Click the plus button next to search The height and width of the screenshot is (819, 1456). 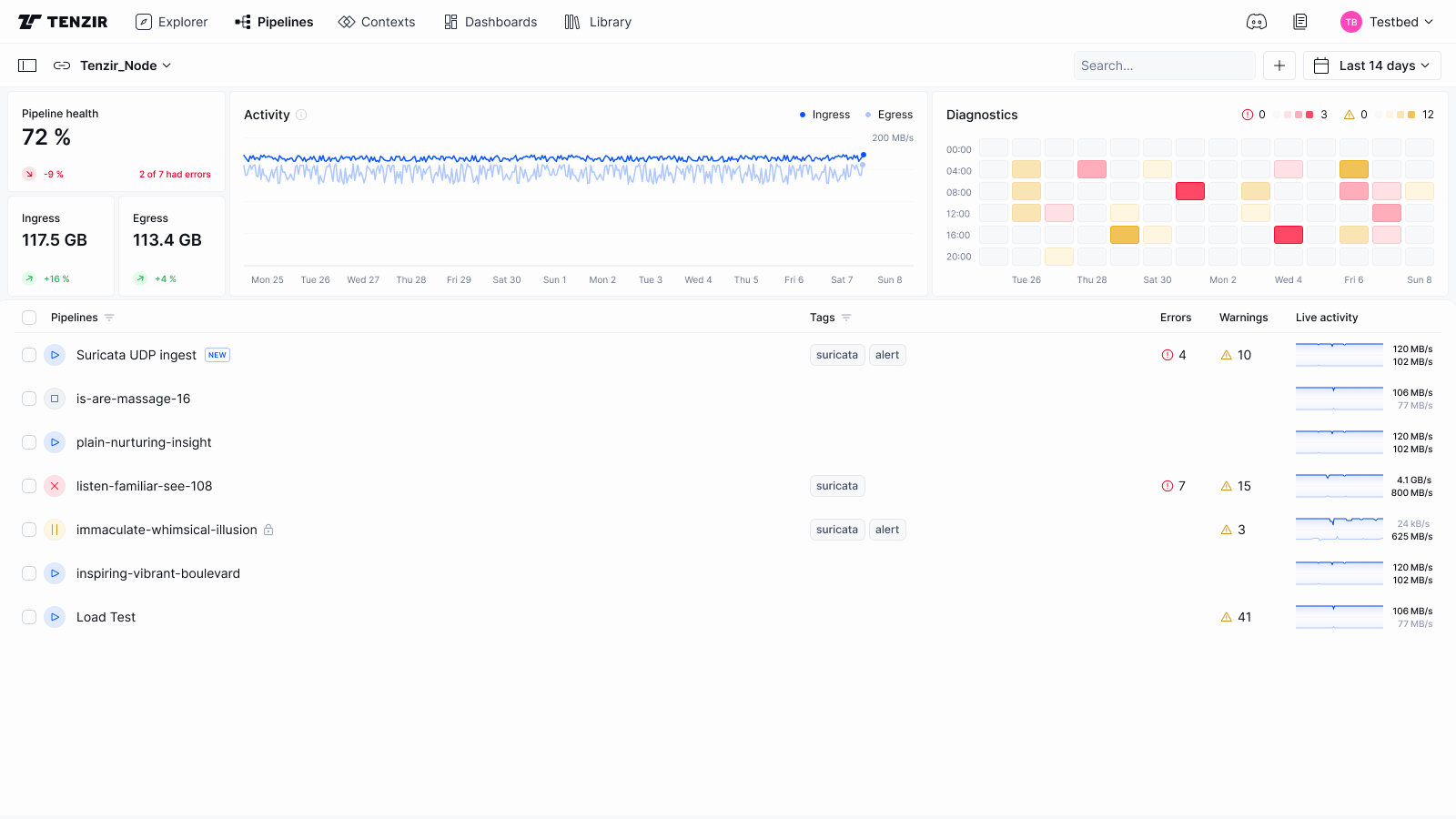(x=1279, y=66)
